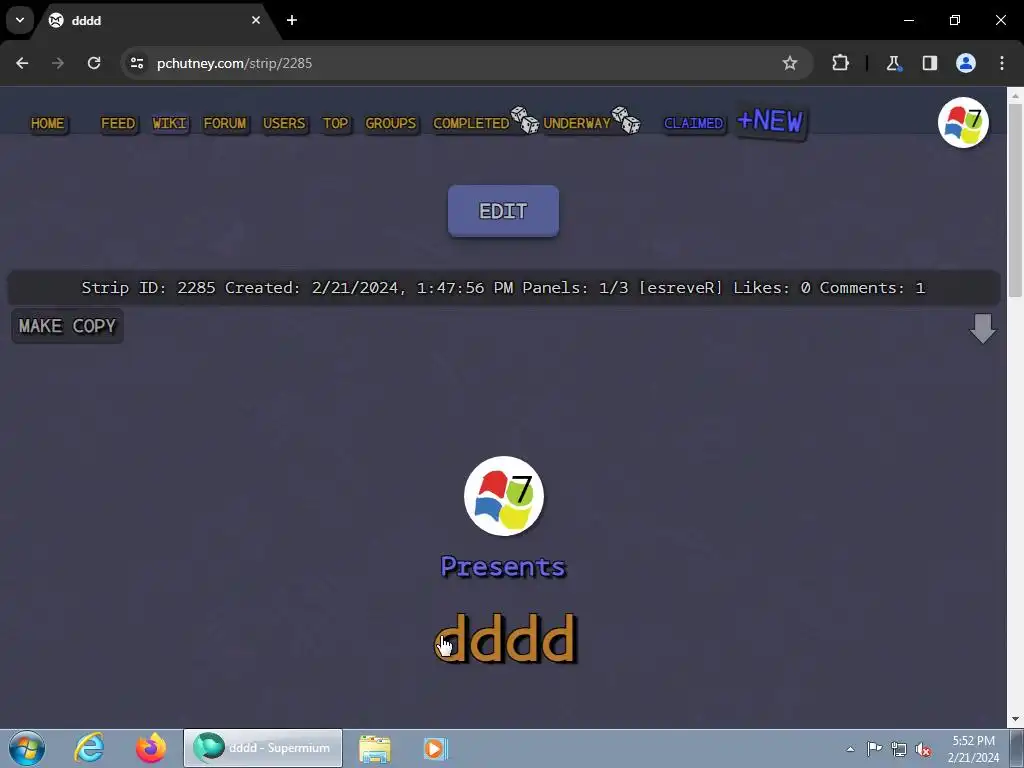1024x768 pixels.
Task: Launch Internet Explorer from the taskbar
Action: [x=89, y=748]
